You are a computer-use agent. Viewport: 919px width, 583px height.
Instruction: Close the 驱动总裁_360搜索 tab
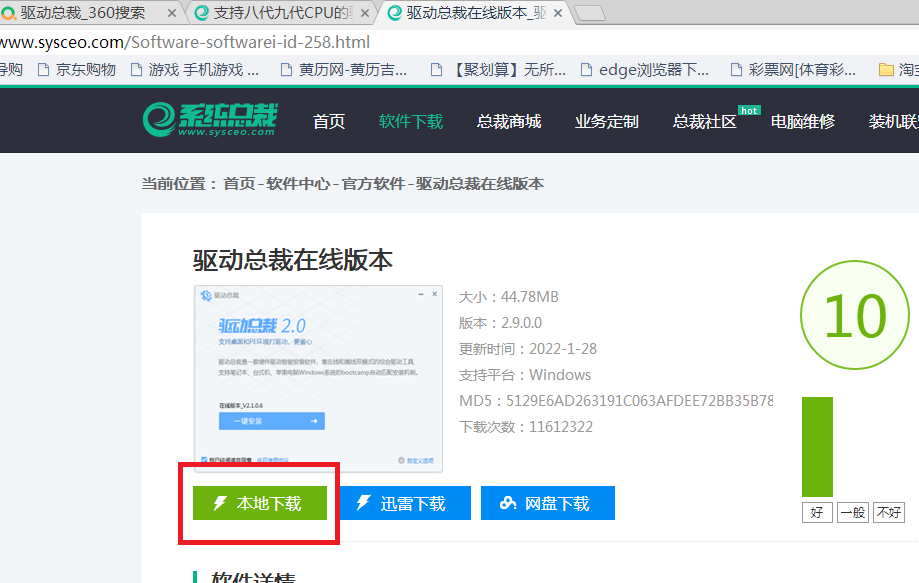tap(172, 13)
